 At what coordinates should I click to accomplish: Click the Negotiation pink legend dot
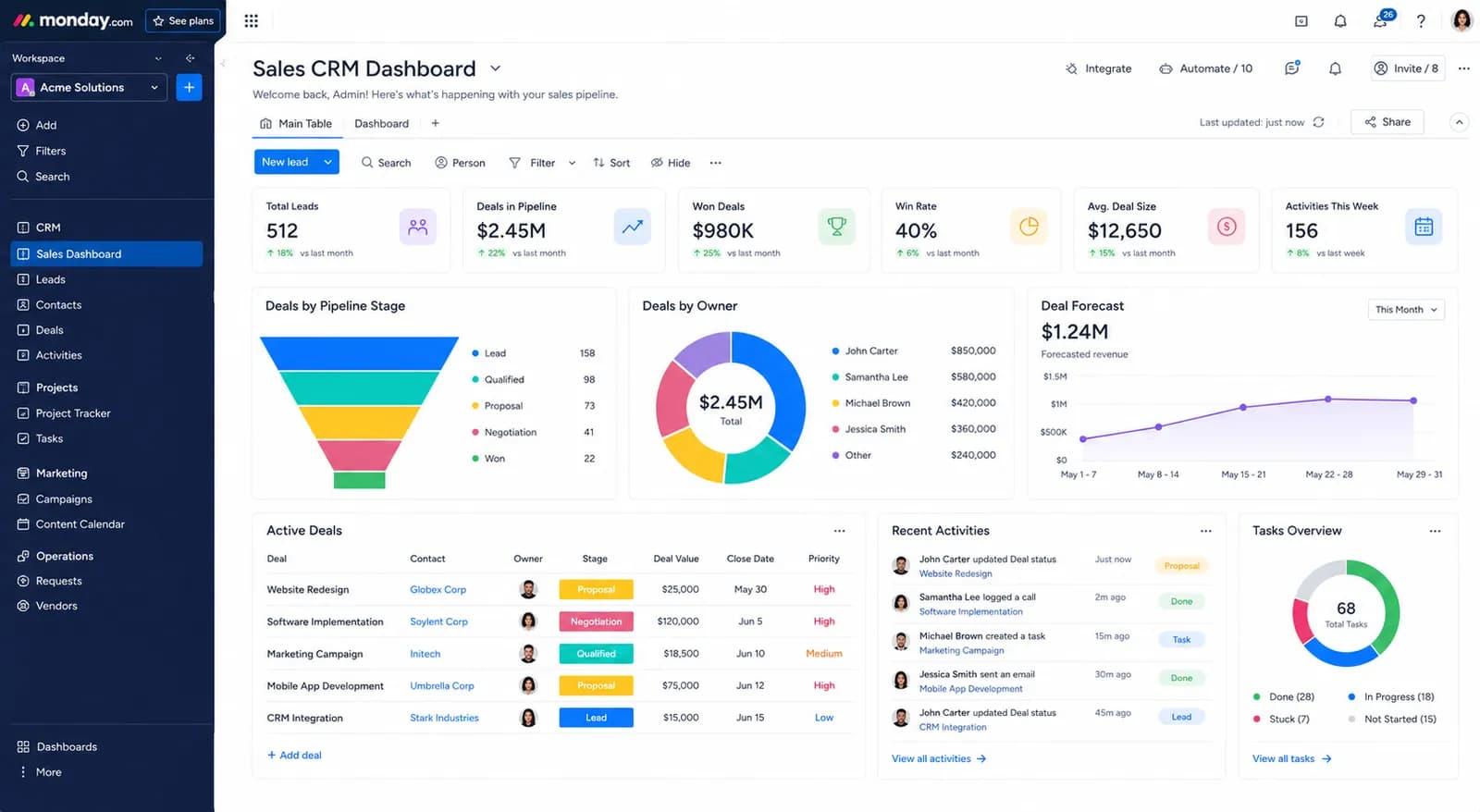(x=475, y=432)
